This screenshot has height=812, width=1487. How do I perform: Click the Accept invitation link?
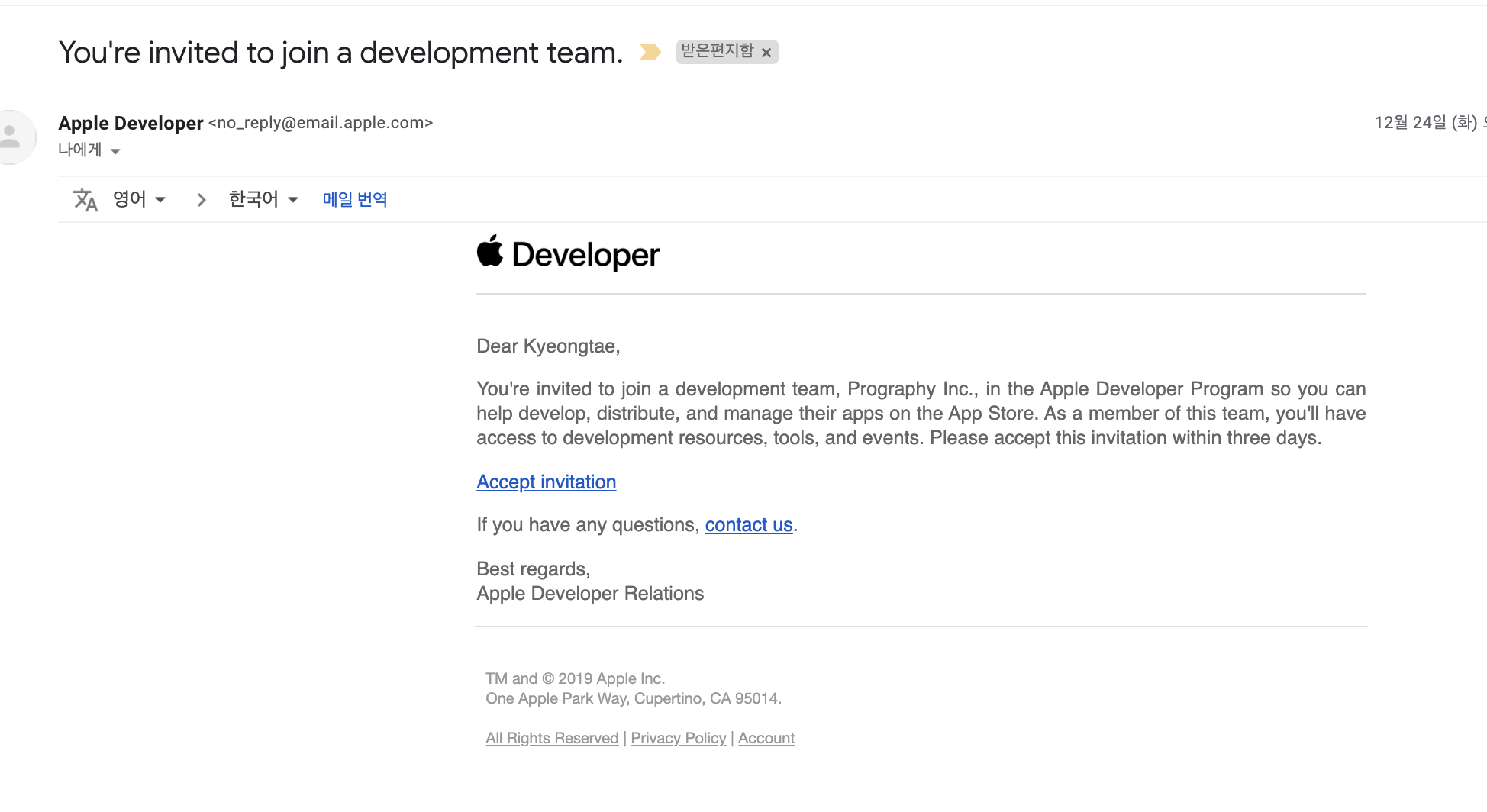point(547,482)
